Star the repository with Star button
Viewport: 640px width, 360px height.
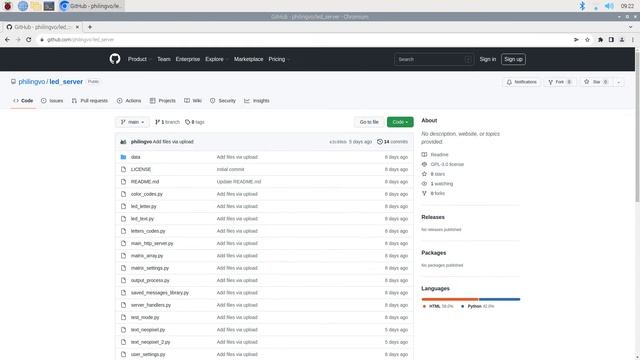click(x=596, y=82)
